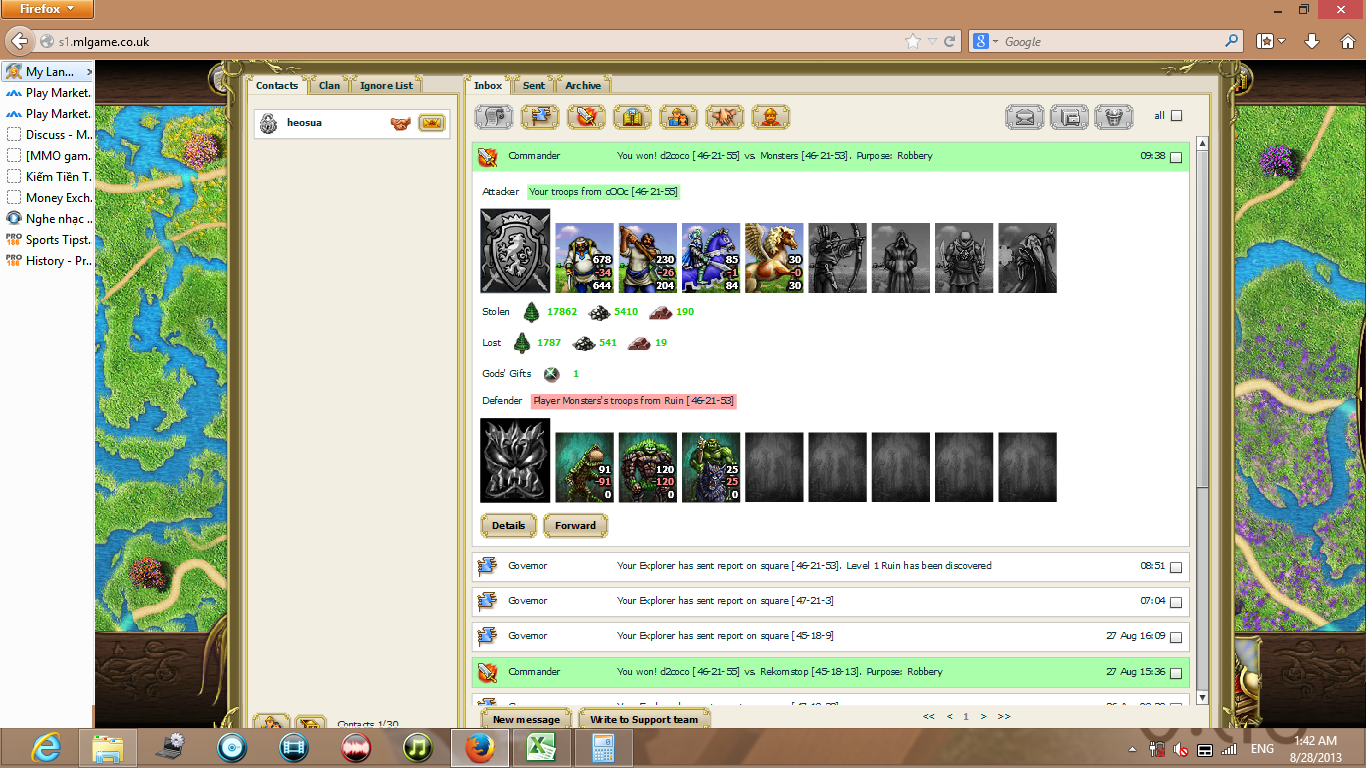Open the address bar history dropdown arrow

(932, 41)
